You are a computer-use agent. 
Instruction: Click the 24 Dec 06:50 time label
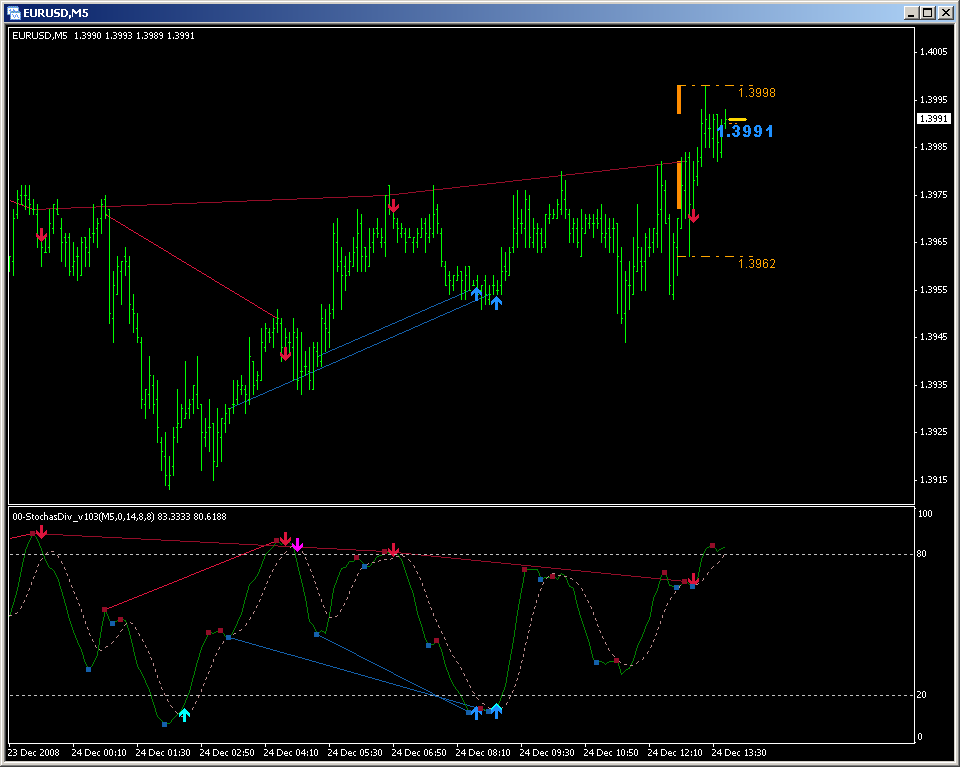click(419, 752)
